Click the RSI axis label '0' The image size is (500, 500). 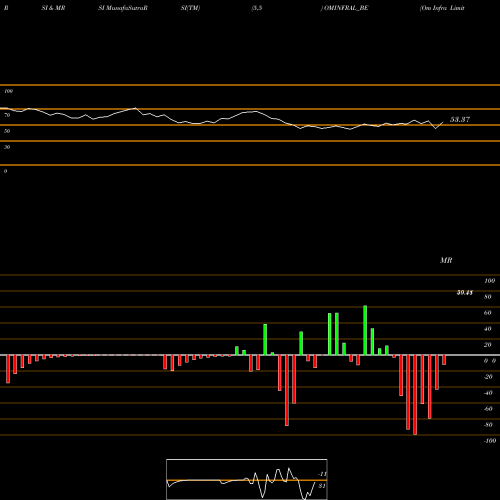point(5,171)
